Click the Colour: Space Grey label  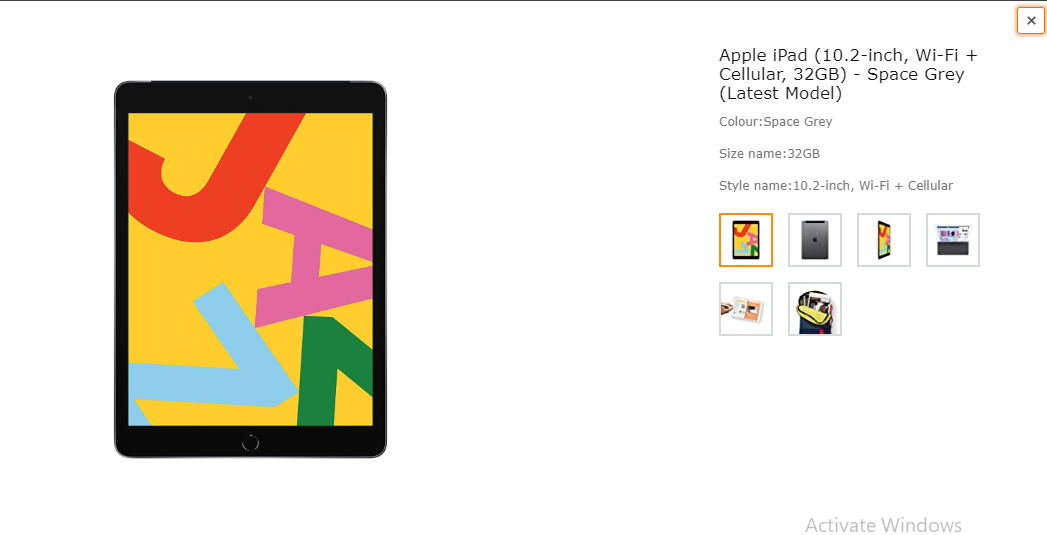click(775, 122)
